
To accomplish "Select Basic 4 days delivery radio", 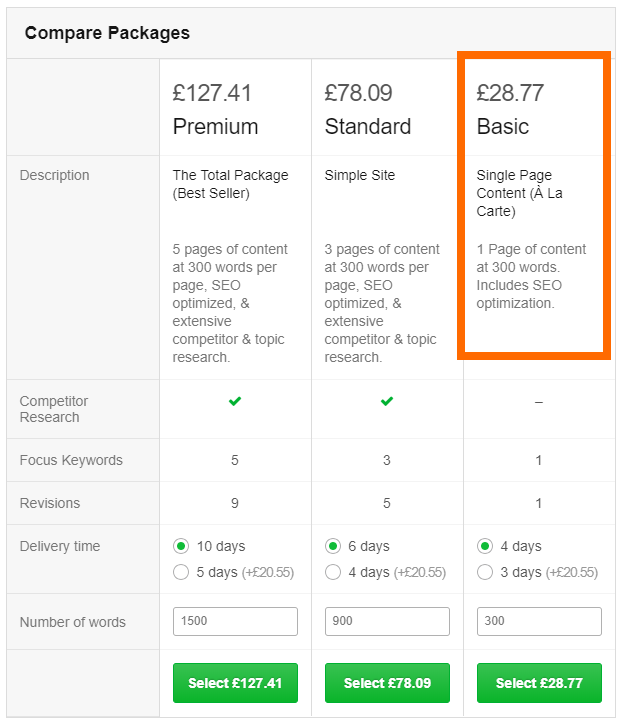I will [x=485, y=546].
